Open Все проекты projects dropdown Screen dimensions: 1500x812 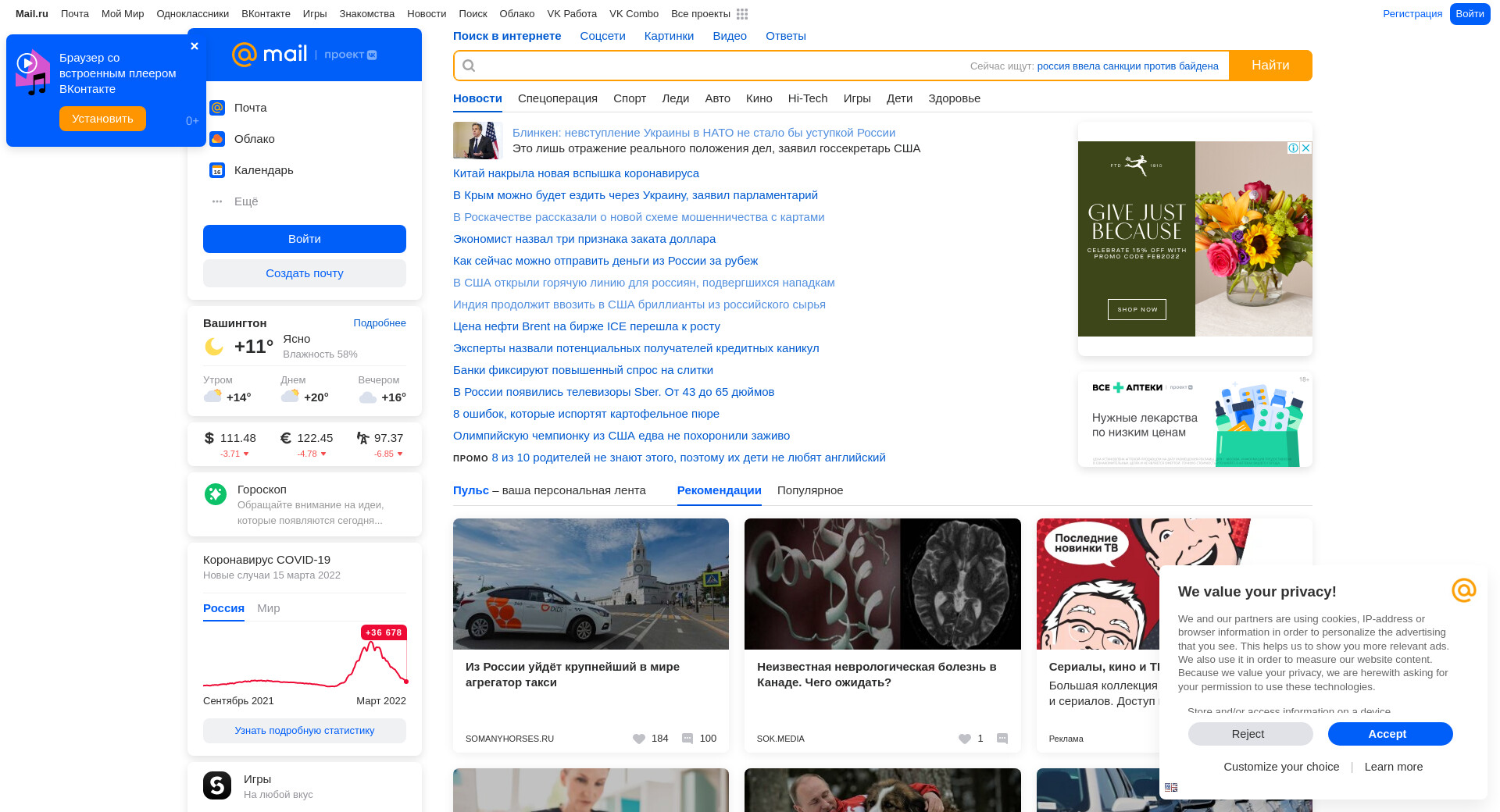[700, 14]
